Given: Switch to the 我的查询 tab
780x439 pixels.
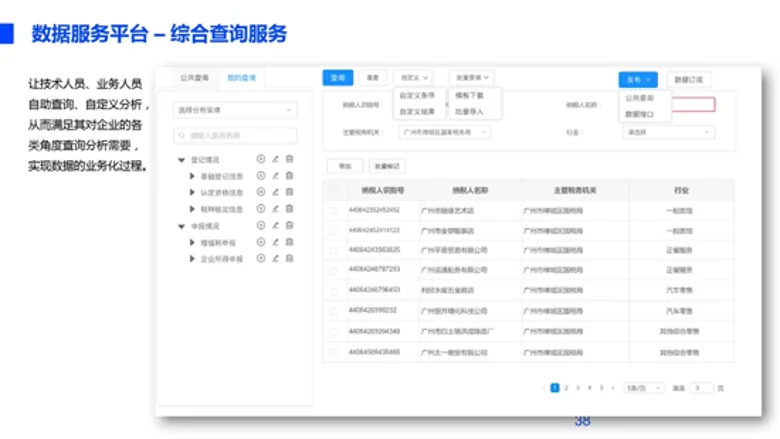Looking at the screenshot, I should (x=242, y=78).
